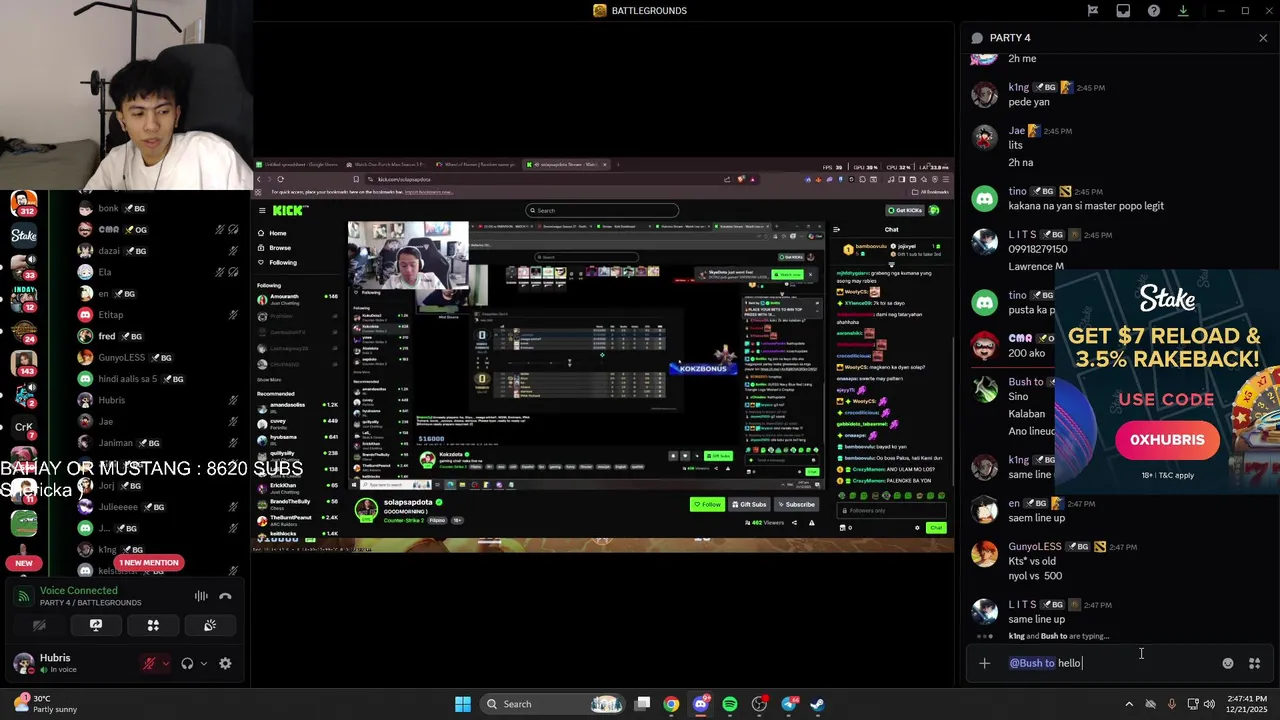Viewport: 1280px width, 720px height.
Task: Toggle the muted microphone in the user panel
Action: pyautogui.click(x=149, y=663)
